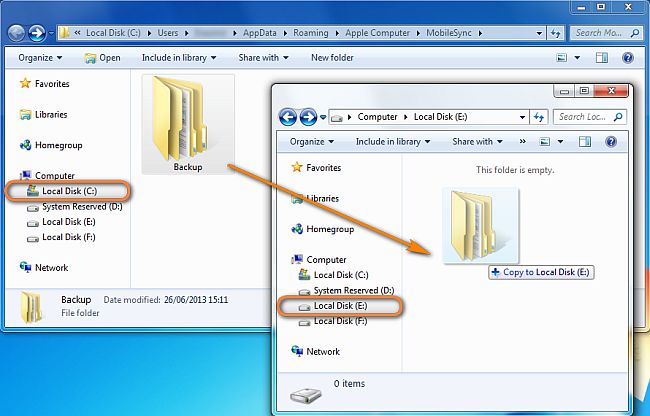Select the Backup folder in the MobileSync window
650x416 pixels.
(x=188, y=124)
